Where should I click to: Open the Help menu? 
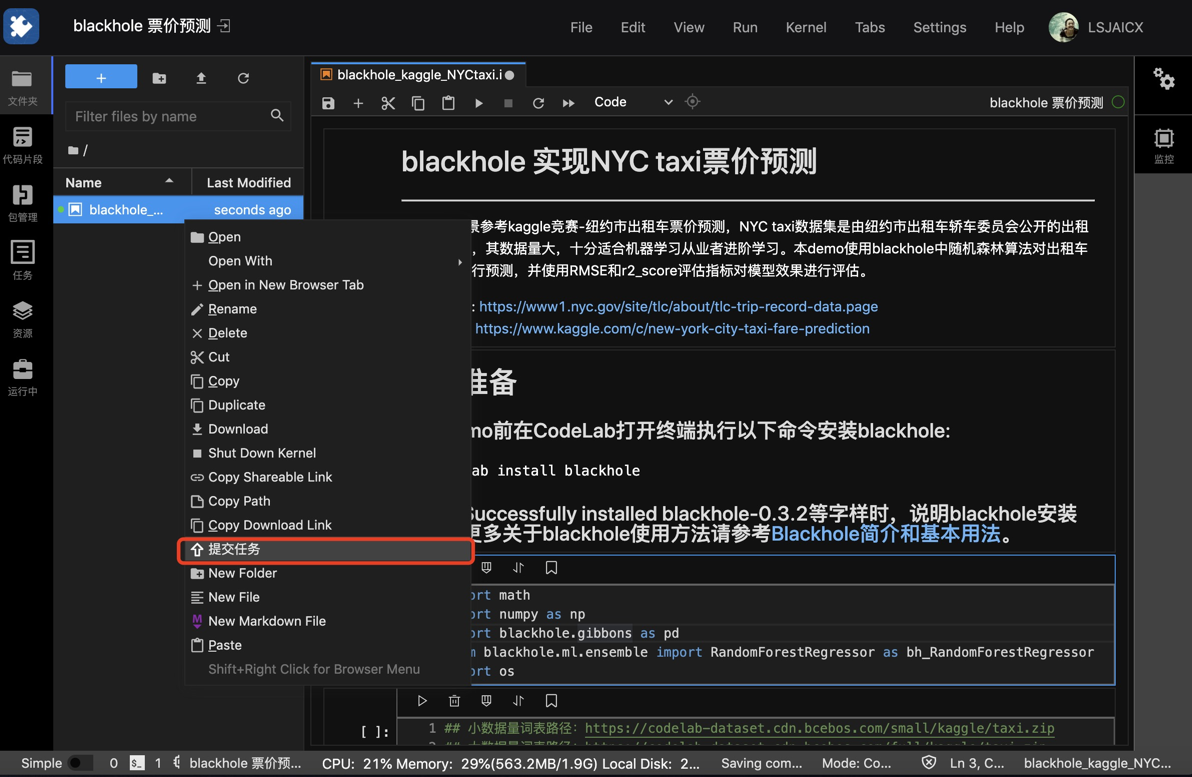[x=1009, y=27]
